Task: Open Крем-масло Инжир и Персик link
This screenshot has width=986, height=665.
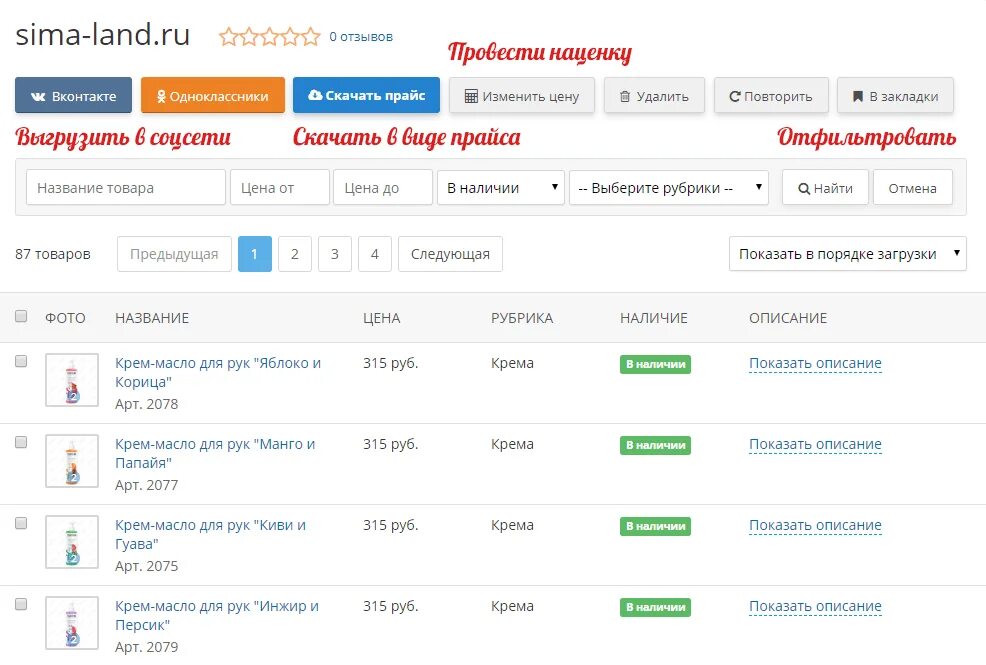Action: pos(217,615)
